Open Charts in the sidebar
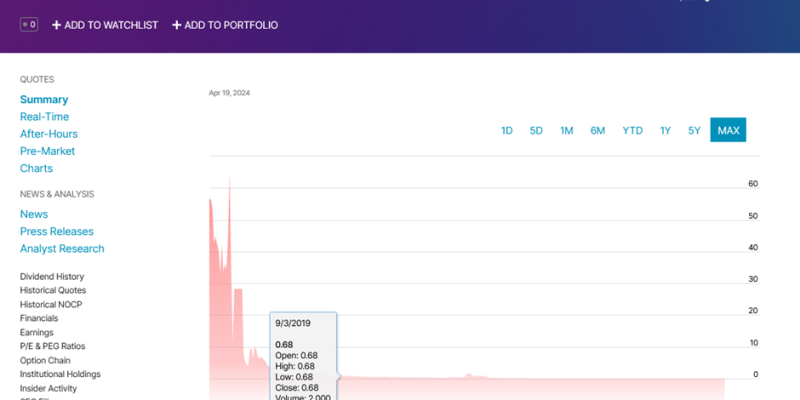The image size is (800, 400). [36, 168]
